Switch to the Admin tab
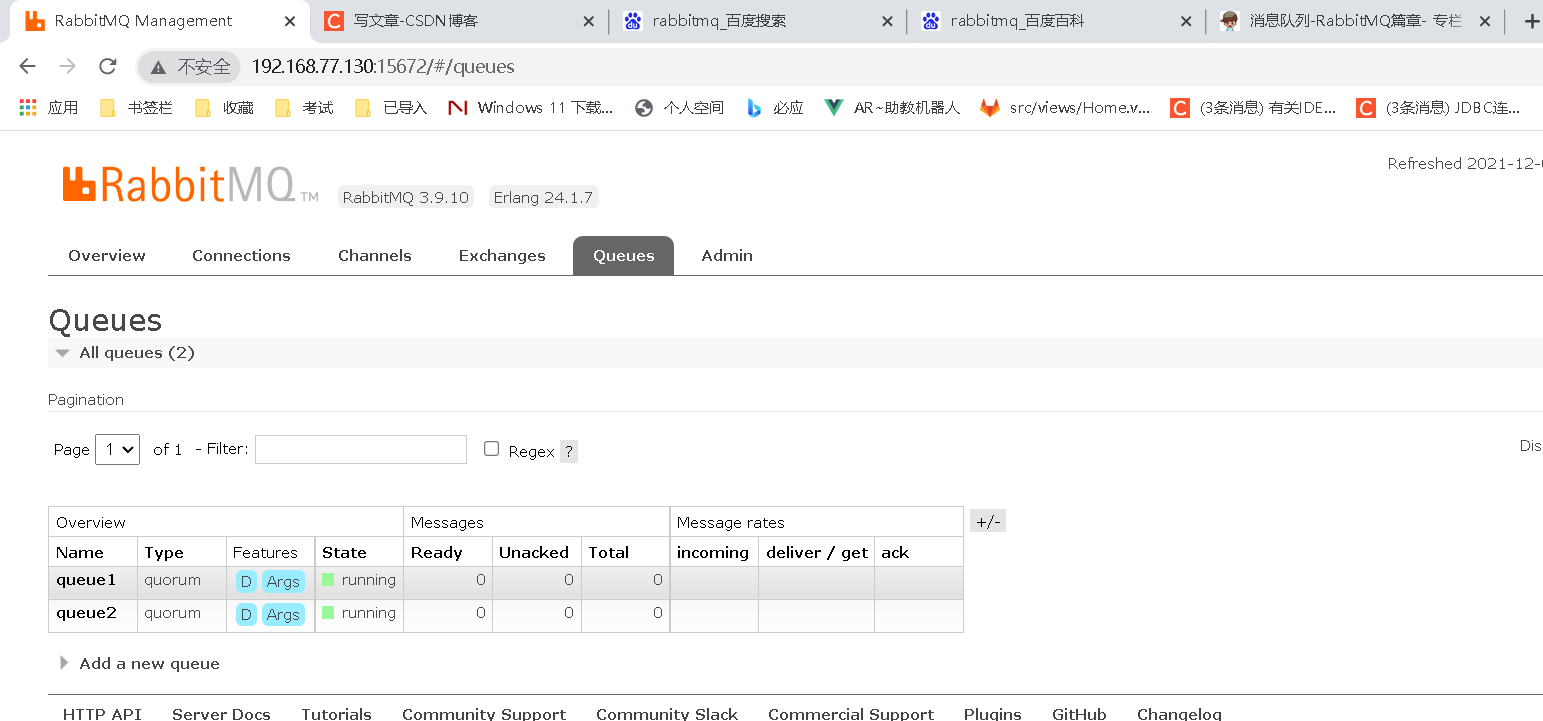 point(727,255)
